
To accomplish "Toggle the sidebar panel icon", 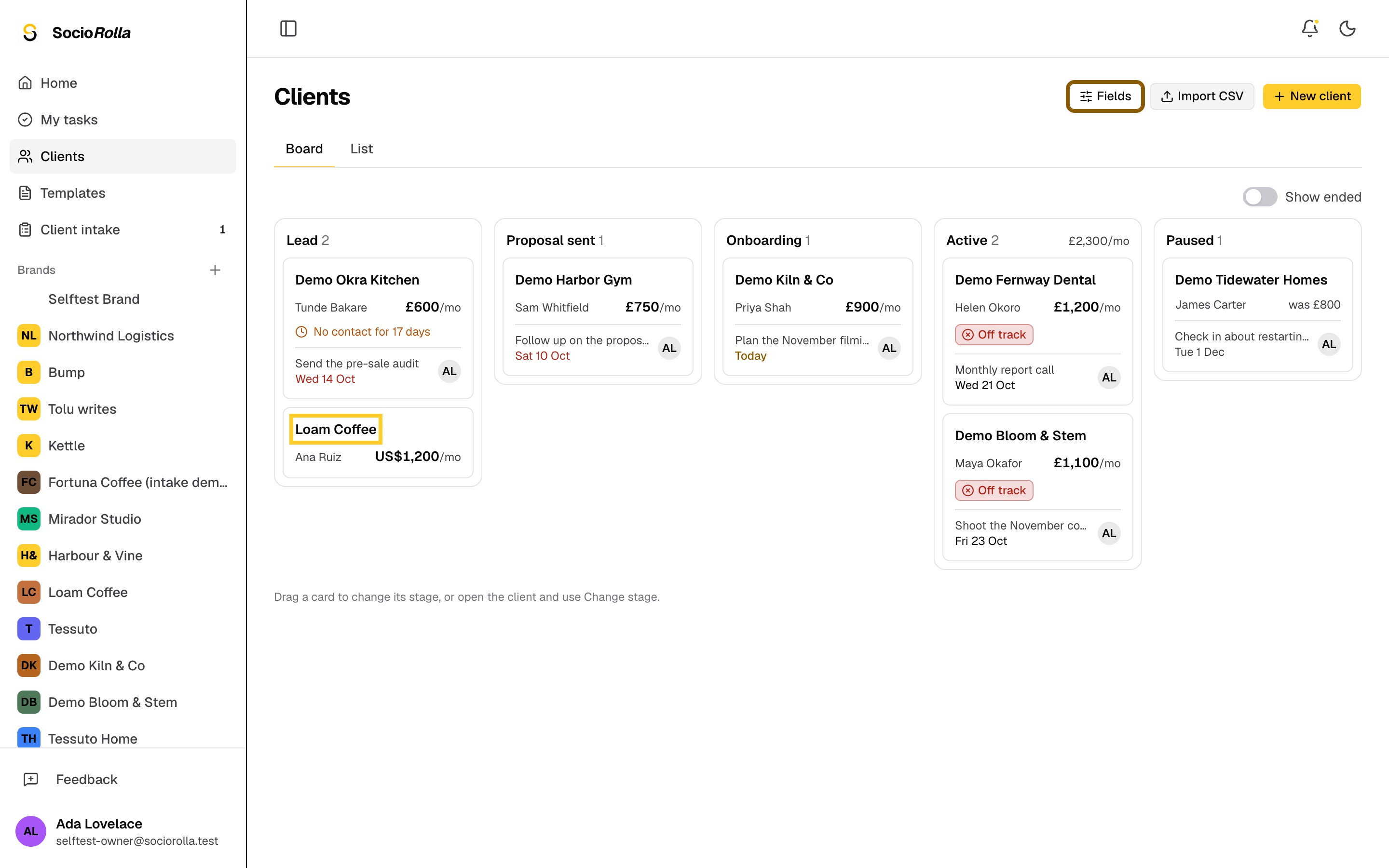I will (x=288, y=28).
